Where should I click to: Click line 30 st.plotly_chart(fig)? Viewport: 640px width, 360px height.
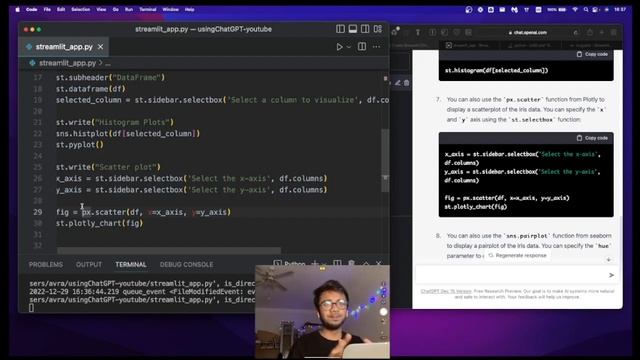point(100,223)
